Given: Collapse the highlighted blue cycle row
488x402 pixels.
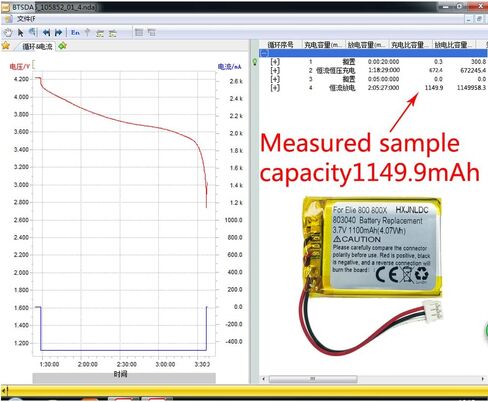Looking at the screenshot, I should click(264, 53).
